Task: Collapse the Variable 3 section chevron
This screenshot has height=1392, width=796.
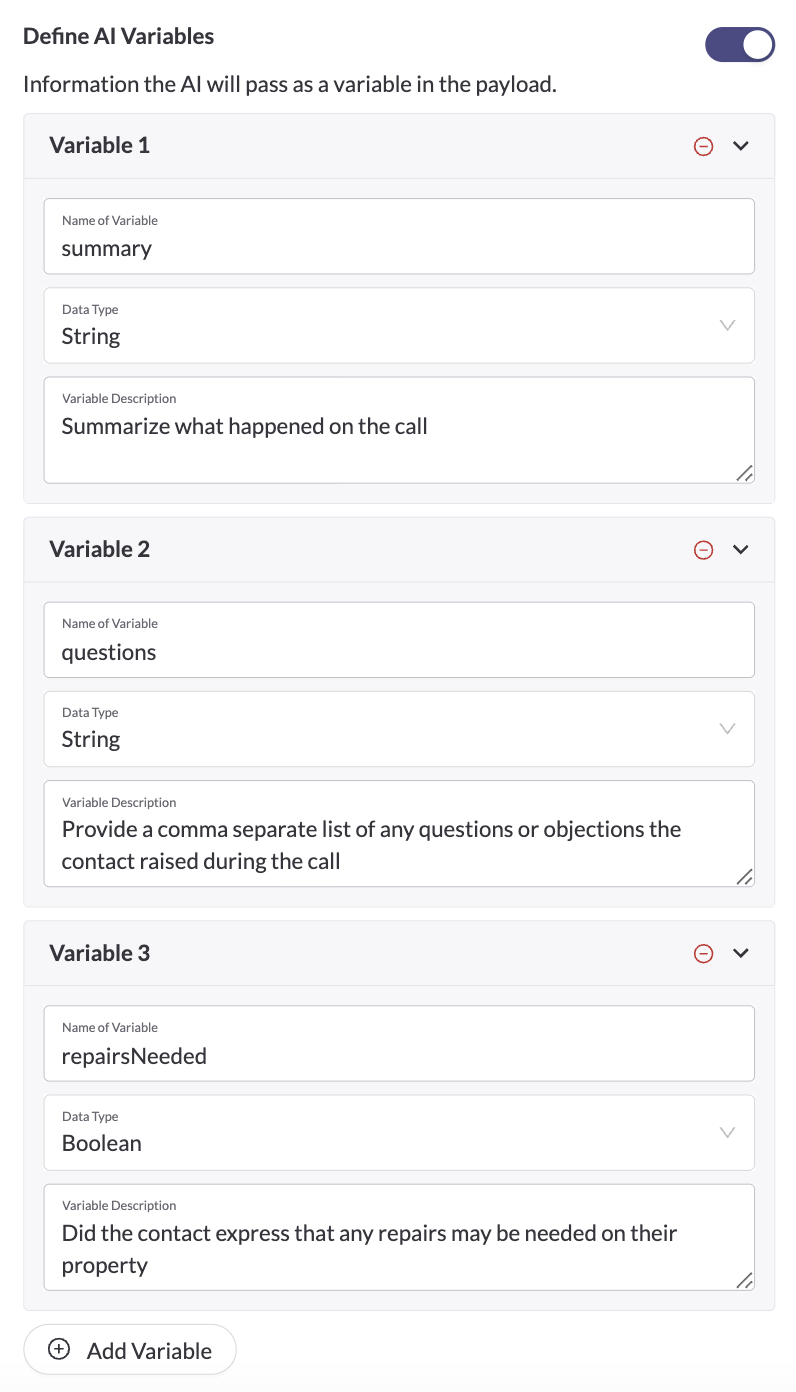Action: (x=741, y=953)
